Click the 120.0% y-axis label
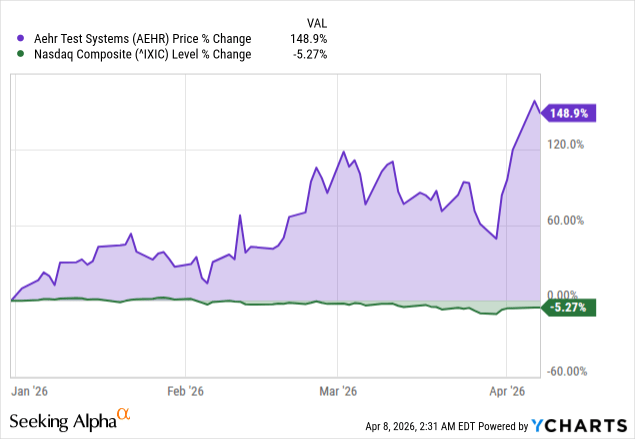 (x=566, y=144)
